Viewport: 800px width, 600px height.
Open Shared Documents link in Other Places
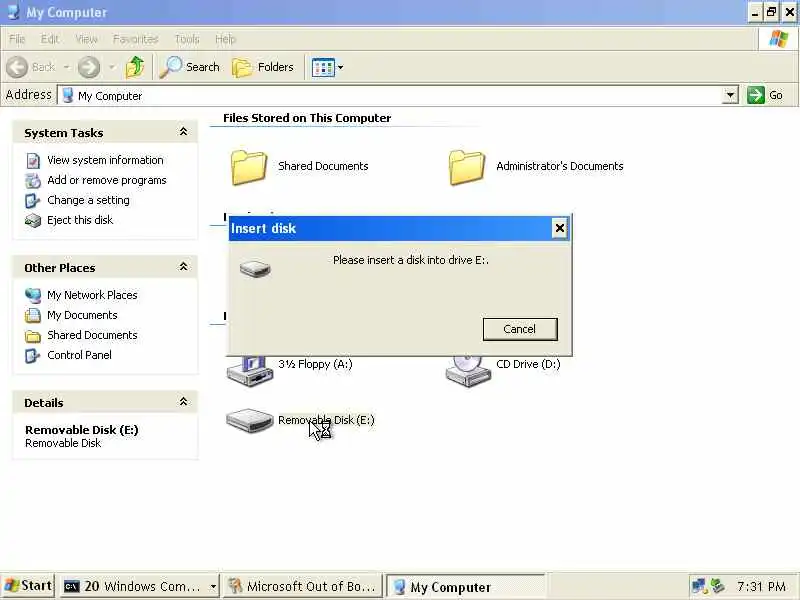[x=92, y=335]
